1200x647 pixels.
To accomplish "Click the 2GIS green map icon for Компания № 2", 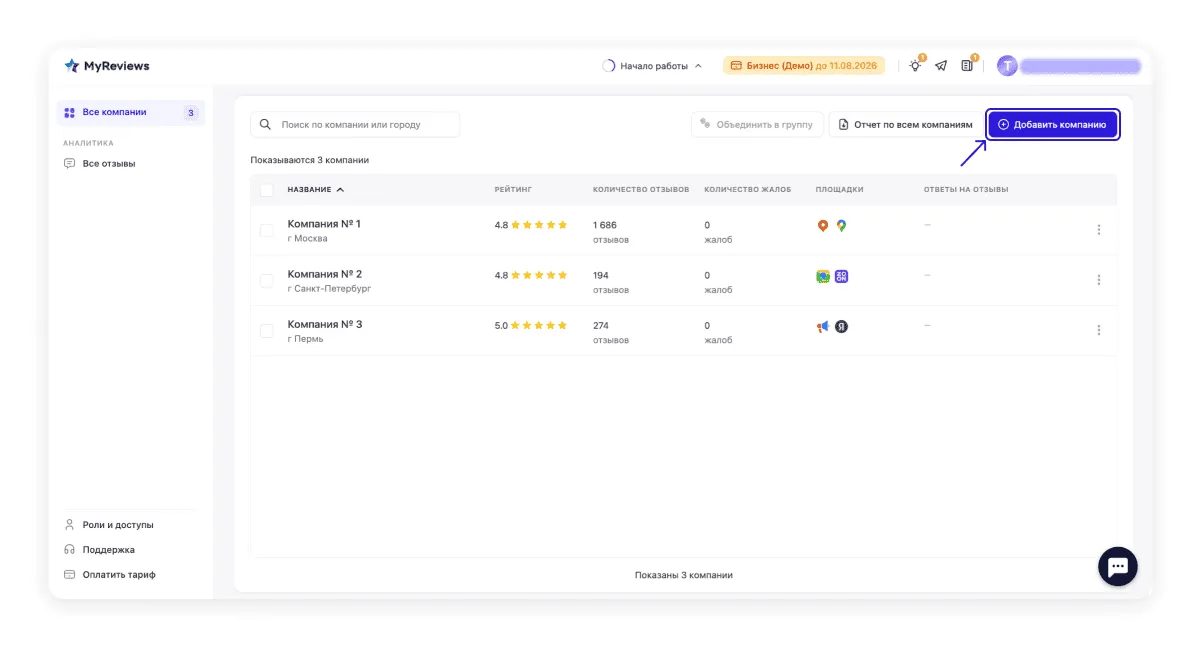I will point(823,276).
